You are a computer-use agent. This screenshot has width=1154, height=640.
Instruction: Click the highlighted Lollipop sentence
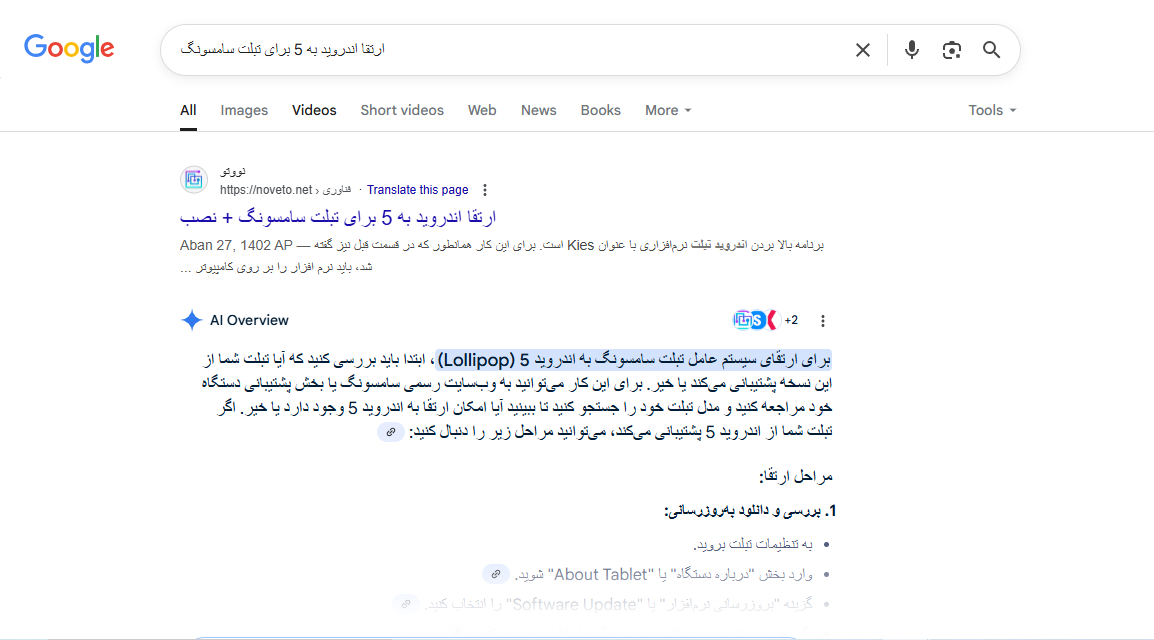(634, 360)
